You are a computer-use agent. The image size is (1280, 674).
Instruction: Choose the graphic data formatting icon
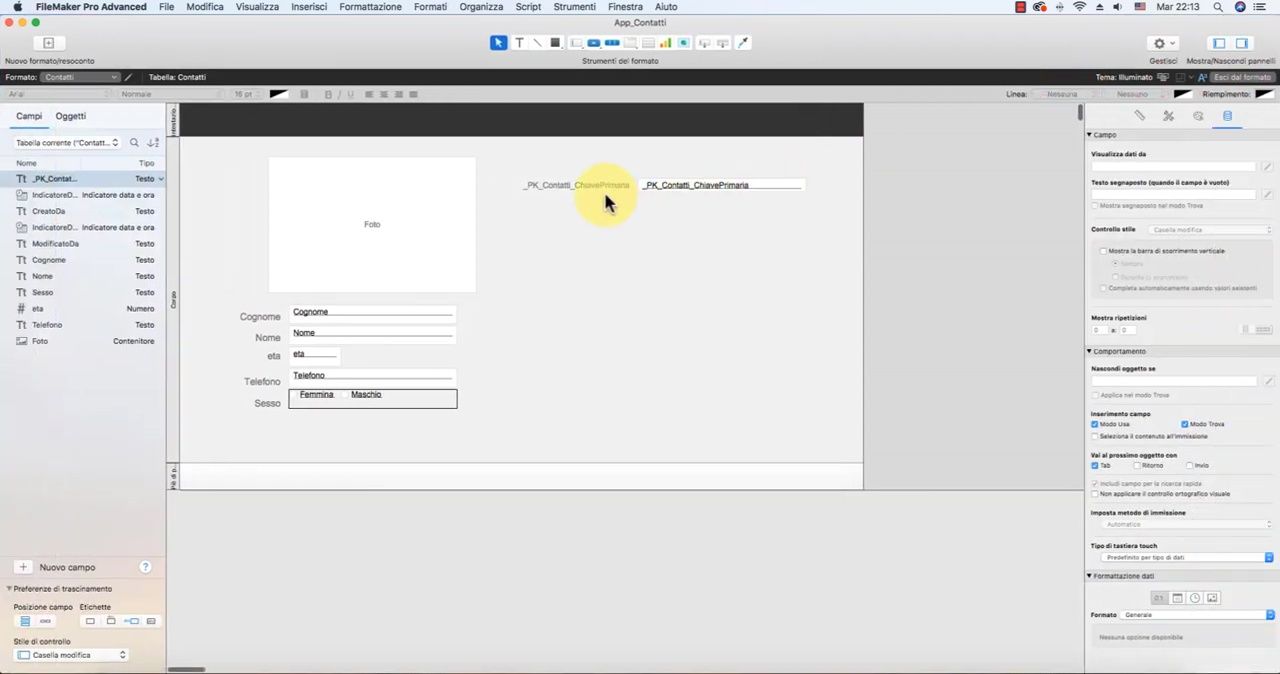[1213, 598]
